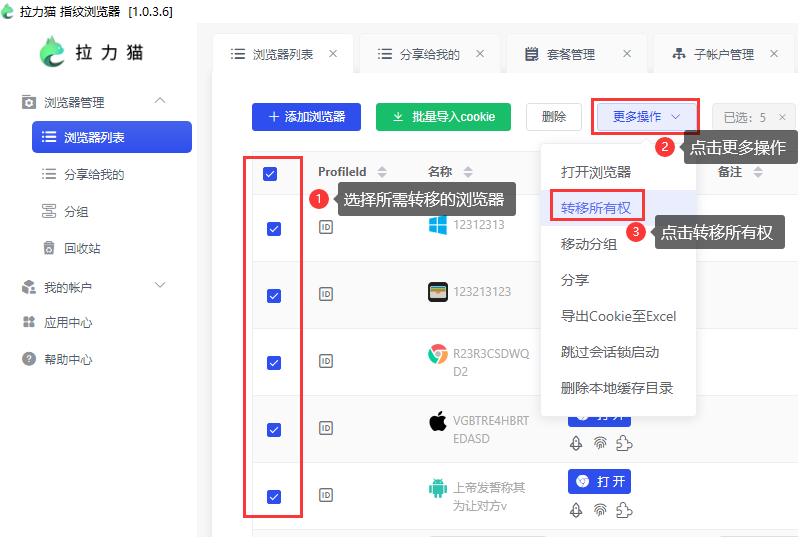The height and width of the screenshot is (537, 798).
Task: Collapse the 浏览器管理 sidebar section
Action: [160, 101]
